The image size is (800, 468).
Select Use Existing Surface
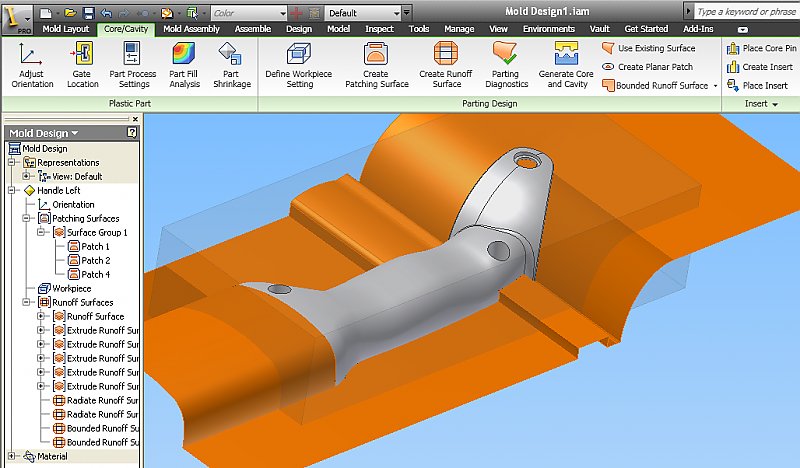click(648, 48)
